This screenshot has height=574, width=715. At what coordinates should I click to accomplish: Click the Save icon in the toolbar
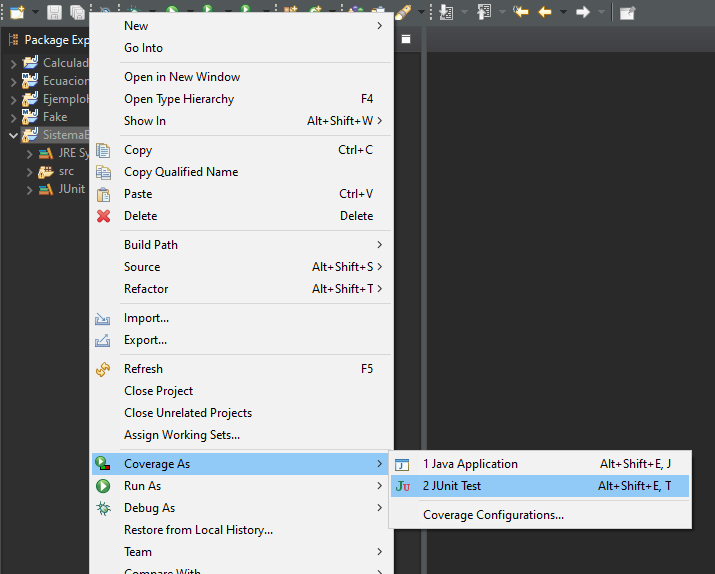pos(53,12)
